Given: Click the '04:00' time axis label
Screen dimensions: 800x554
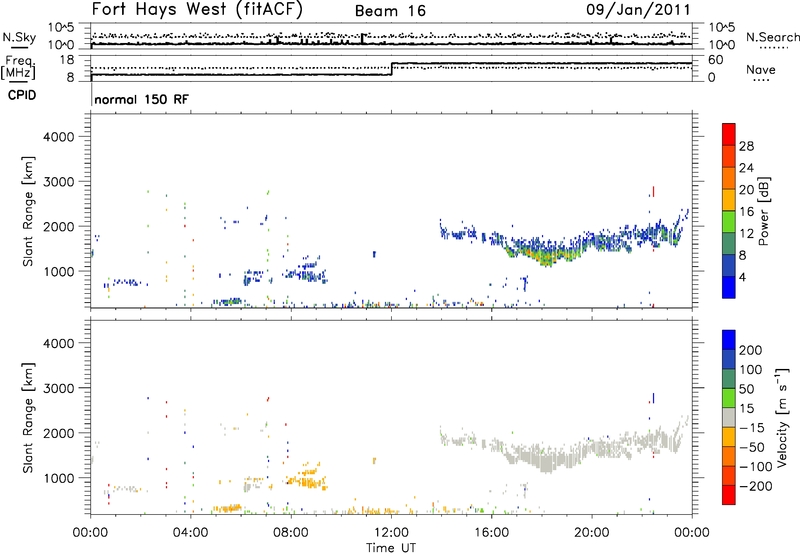Looking at the screenshot, I should [x=190, y=533].
